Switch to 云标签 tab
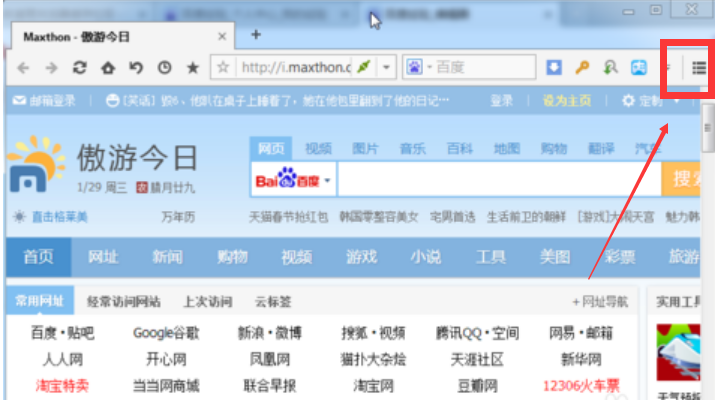Screen dimensions: 715x402 coord(273,301)
